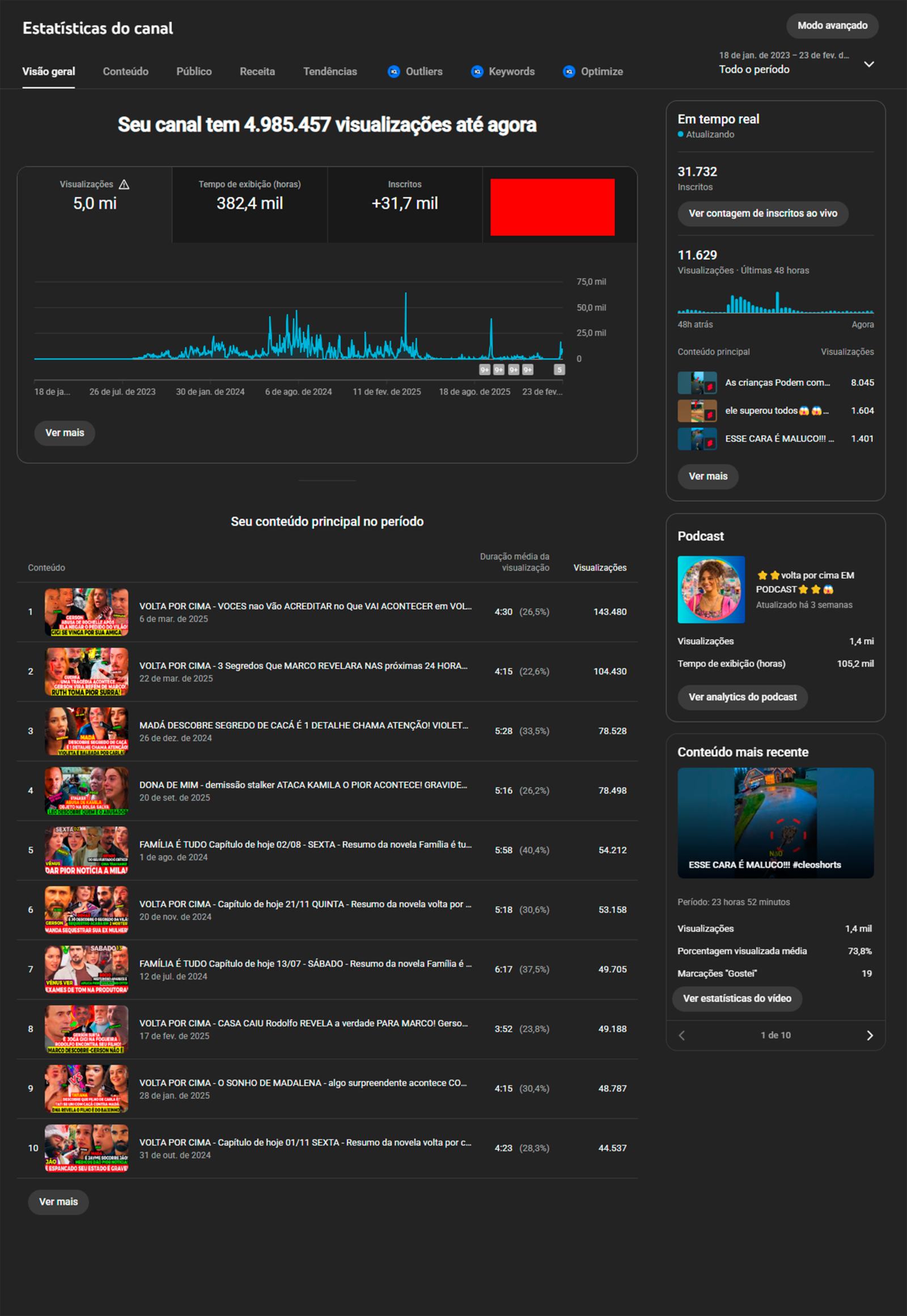Click the Duração média da visualização column header
The width and height of the screenshot is (907, 1316).
[x=514, y=562]
